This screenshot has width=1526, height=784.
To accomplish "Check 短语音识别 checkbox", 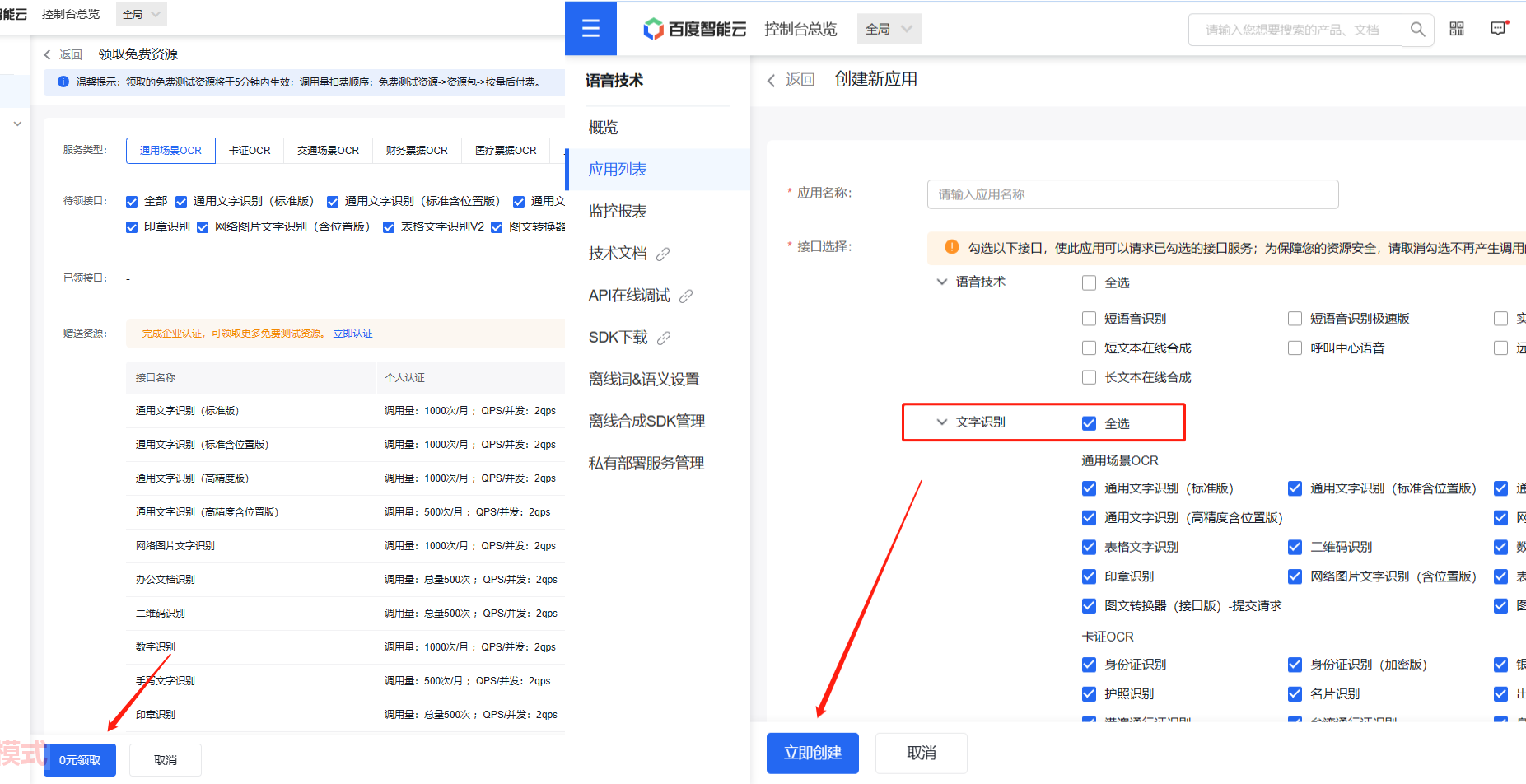I will coord(1089,319).
